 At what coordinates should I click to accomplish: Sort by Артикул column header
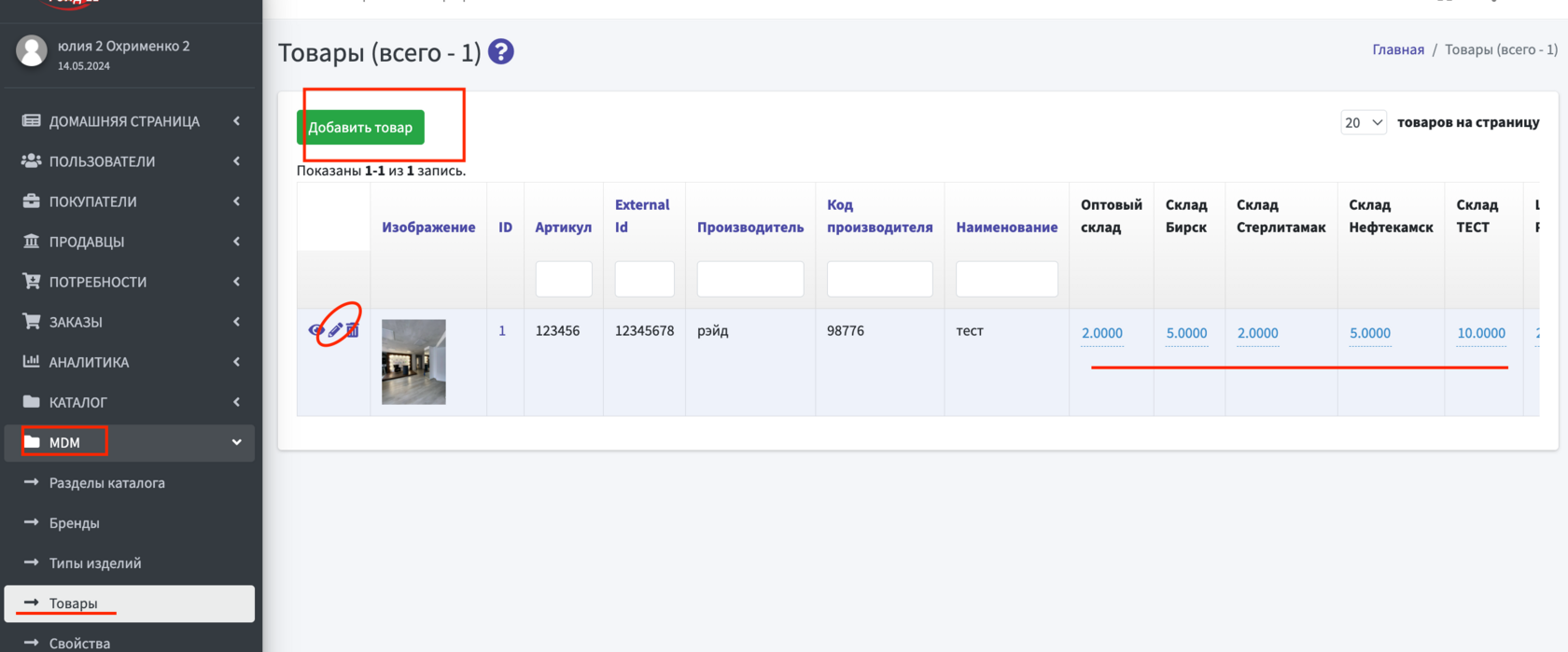click(563, 227)
